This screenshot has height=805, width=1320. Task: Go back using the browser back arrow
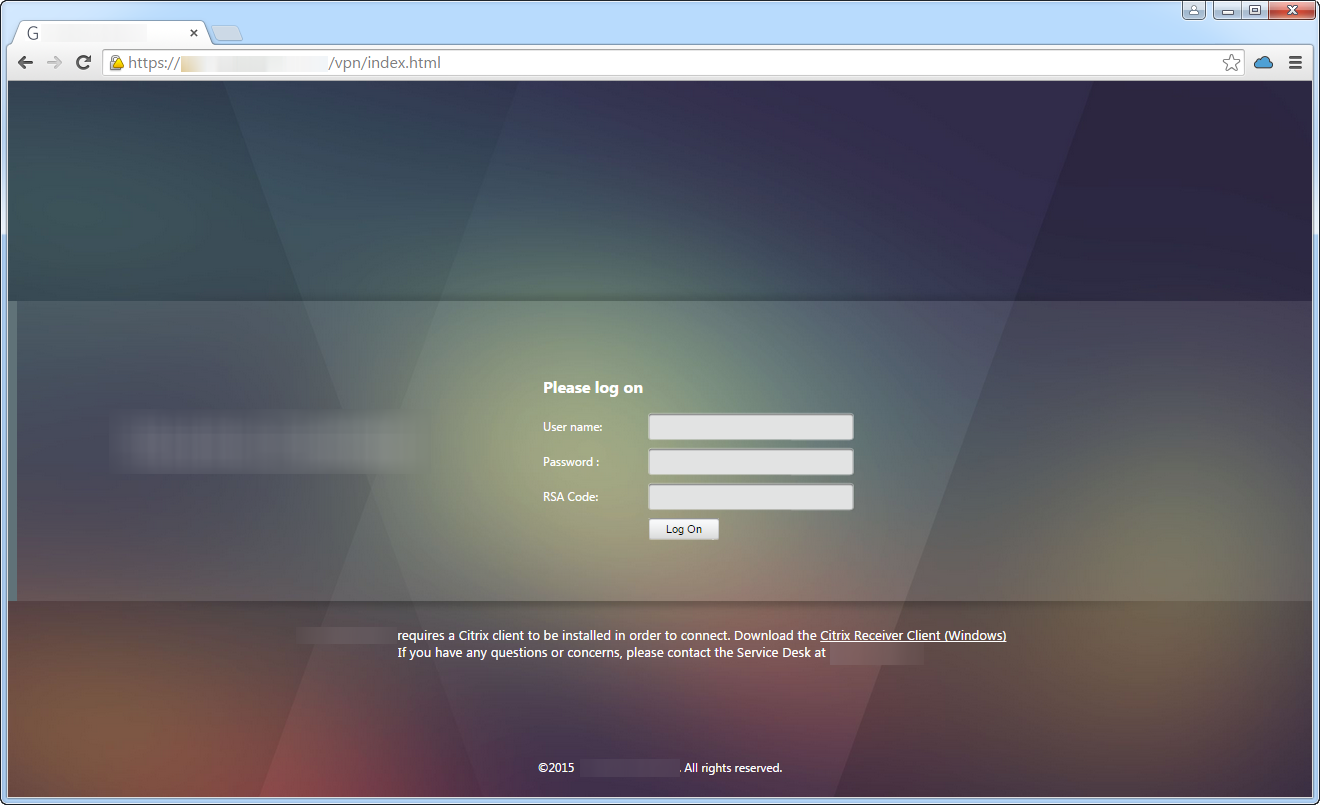26,63
